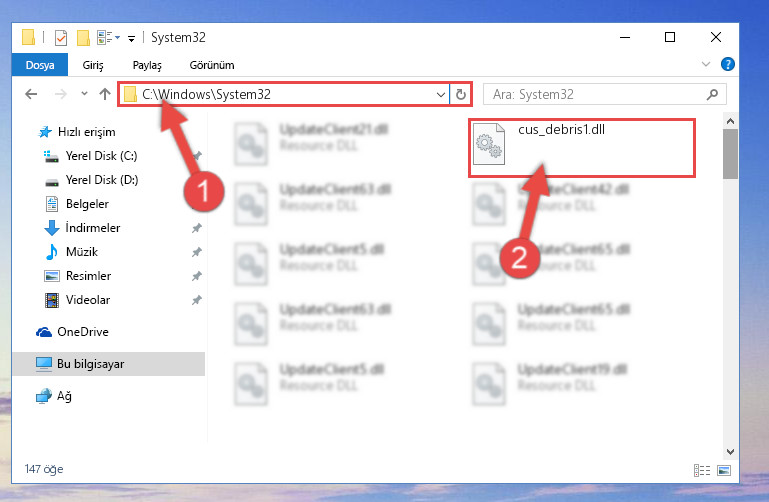The height and width of the screenshot is (502, 769).
Task: Click the Properties checkmark icon in title bar
Action: pyautogui.click(x=61, y=38)
